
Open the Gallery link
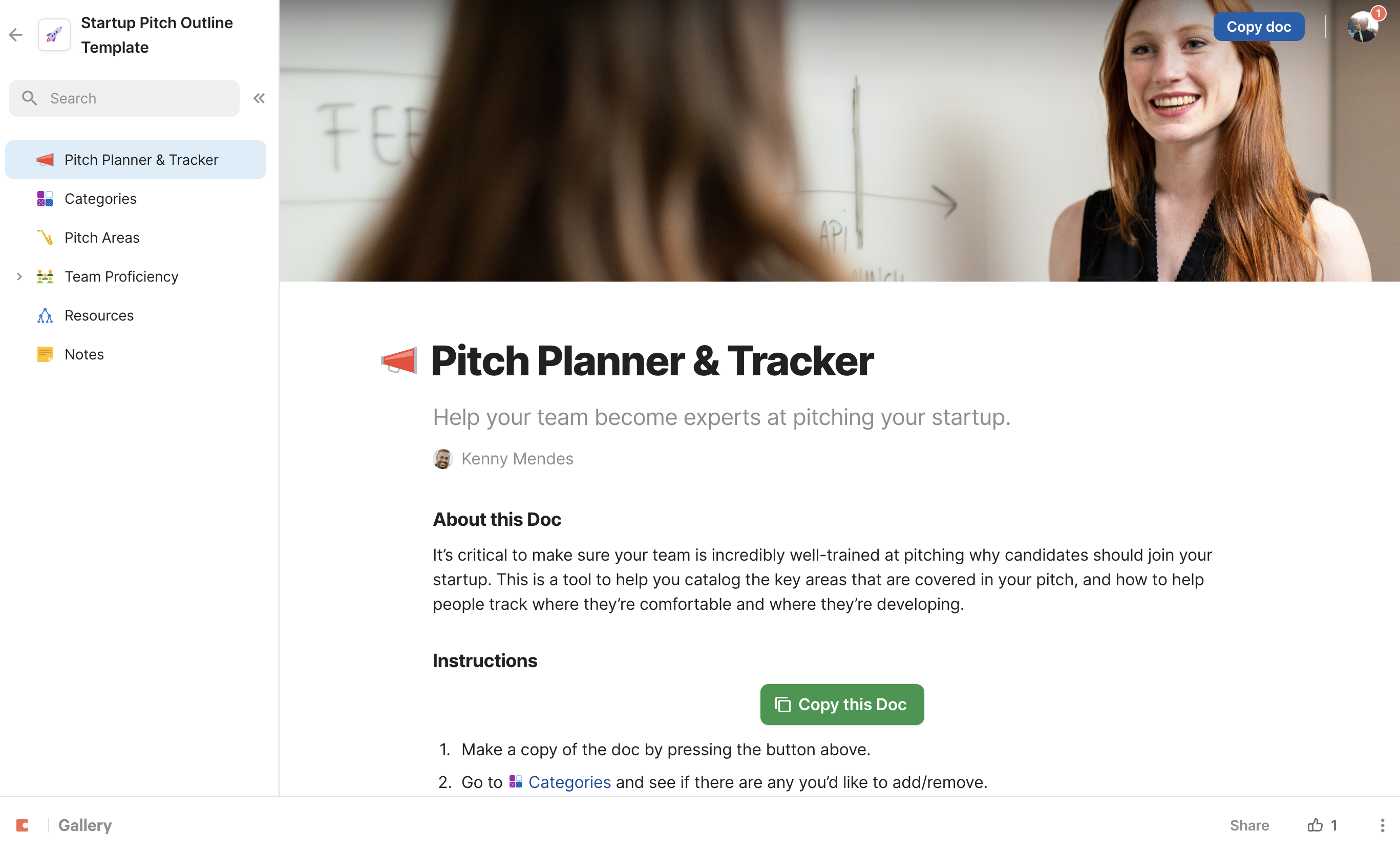(x=84, y=825)
